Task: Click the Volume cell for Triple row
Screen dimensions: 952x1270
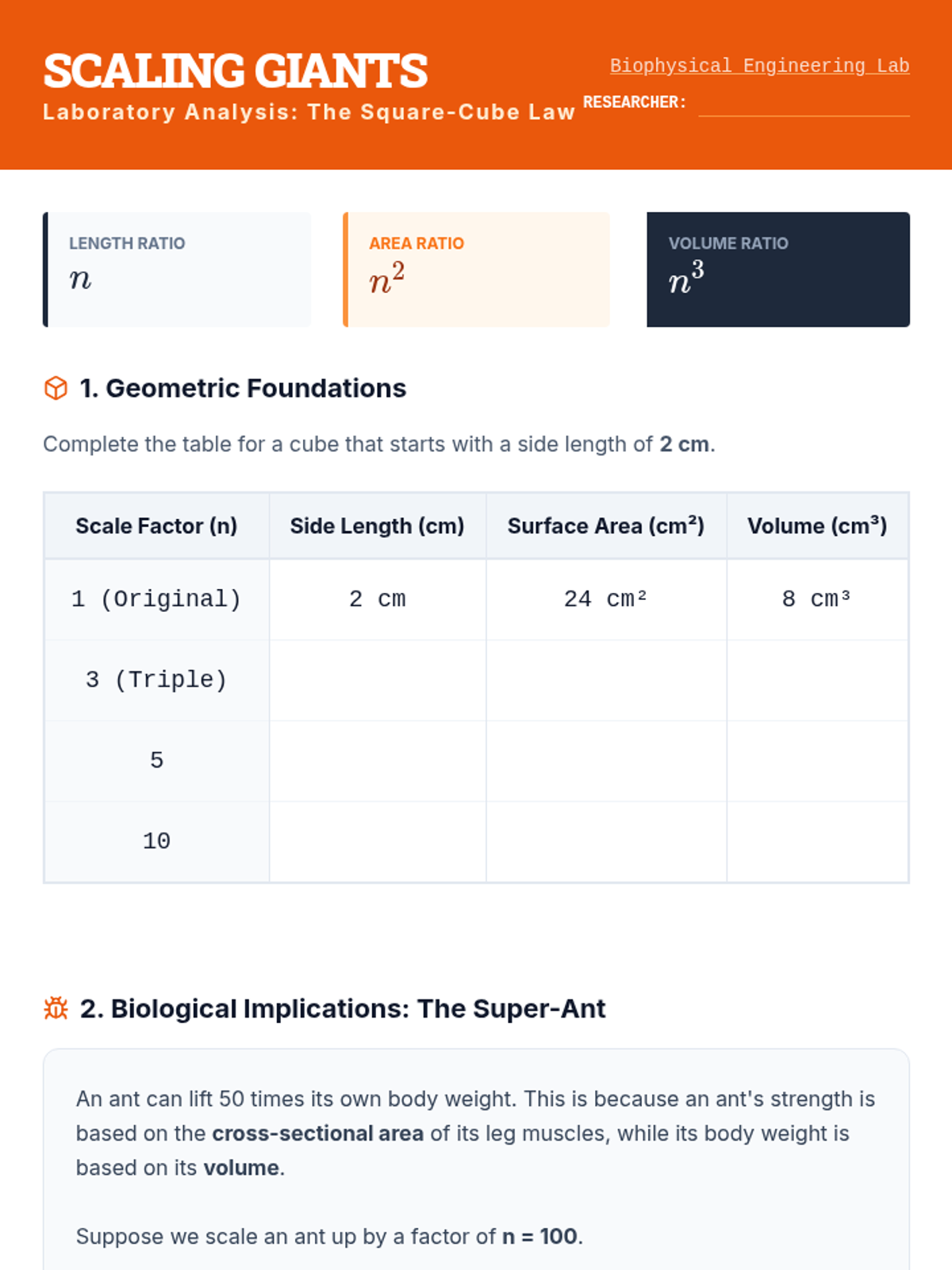Action: pyautogui.click(x=817, y=680)
